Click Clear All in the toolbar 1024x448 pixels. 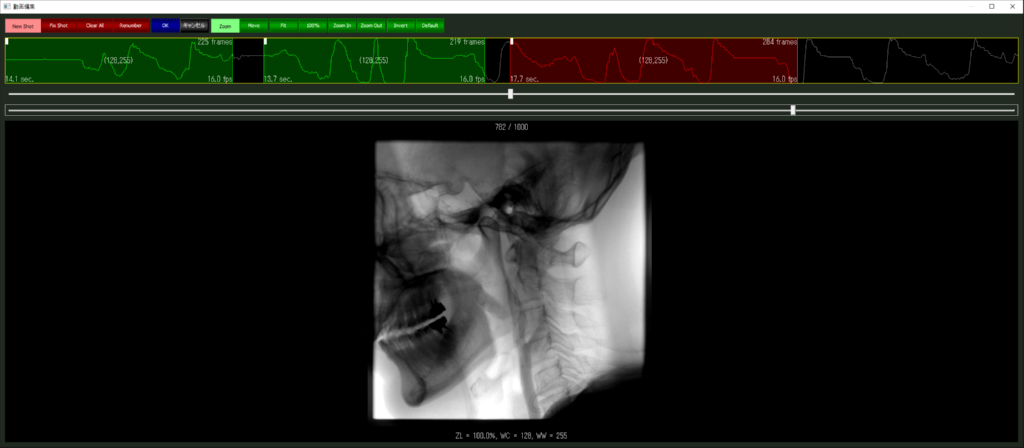pos(94,25)
